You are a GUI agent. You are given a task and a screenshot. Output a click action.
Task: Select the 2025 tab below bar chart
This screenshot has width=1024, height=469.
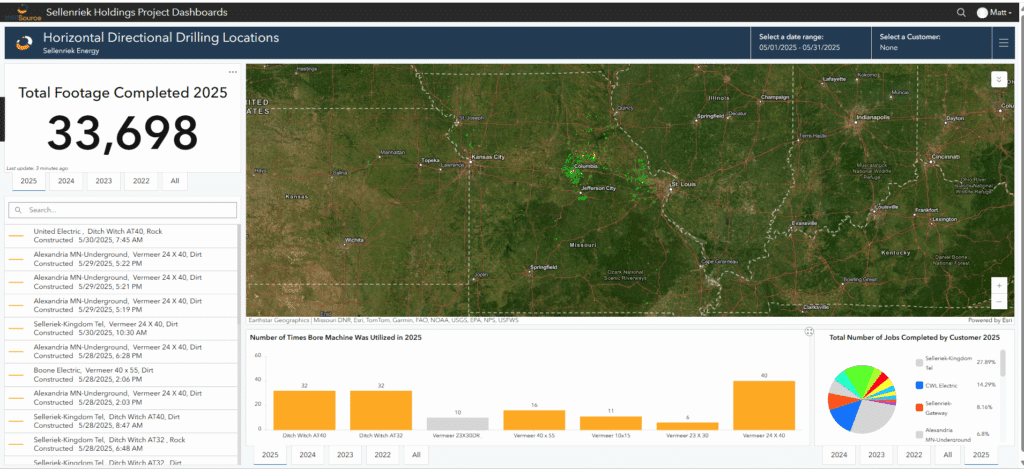click(270, 455)
